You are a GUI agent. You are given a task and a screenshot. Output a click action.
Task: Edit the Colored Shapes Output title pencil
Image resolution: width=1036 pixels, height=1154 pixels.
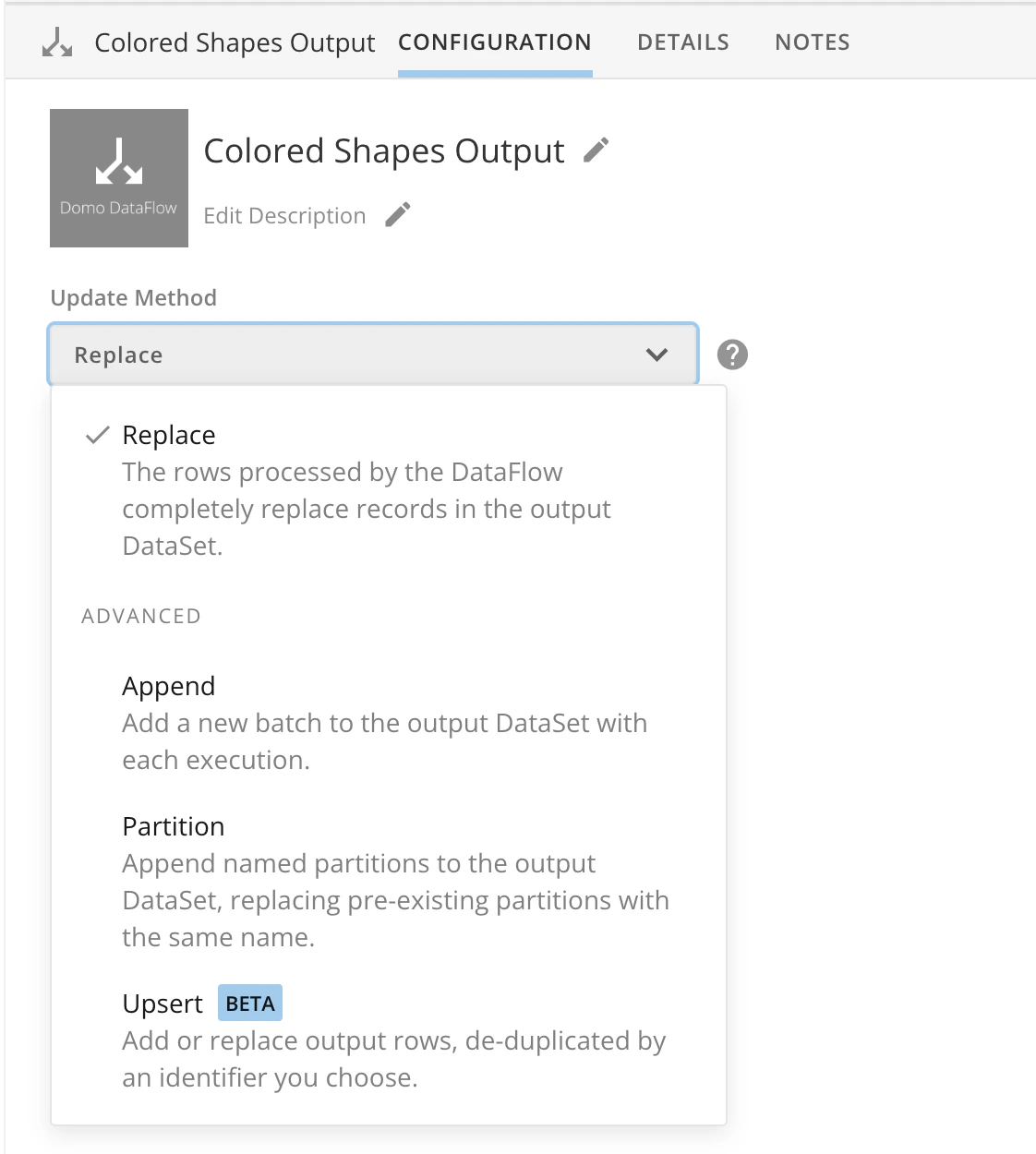[x=596, y=150]
